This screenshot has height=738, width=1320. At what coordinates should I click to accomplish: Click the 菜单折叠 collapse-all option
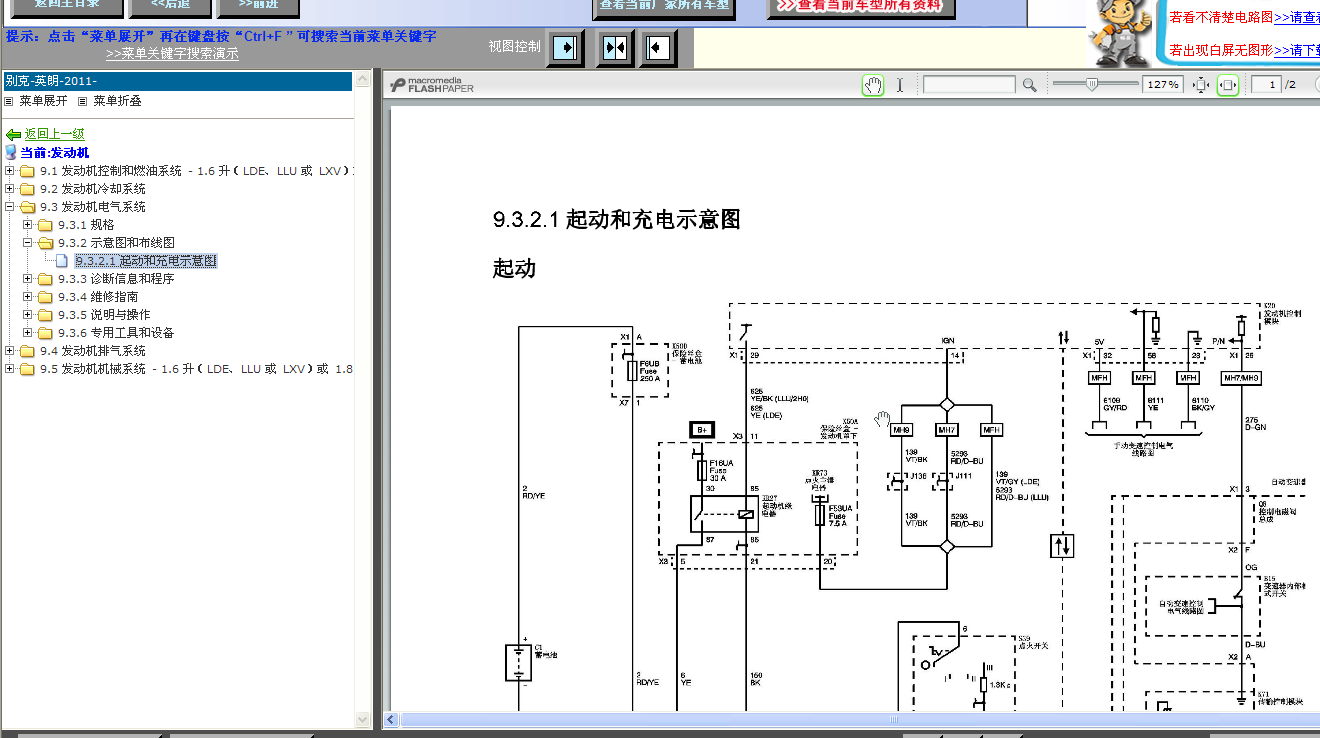pyautogui.click(x=117, y=101)
